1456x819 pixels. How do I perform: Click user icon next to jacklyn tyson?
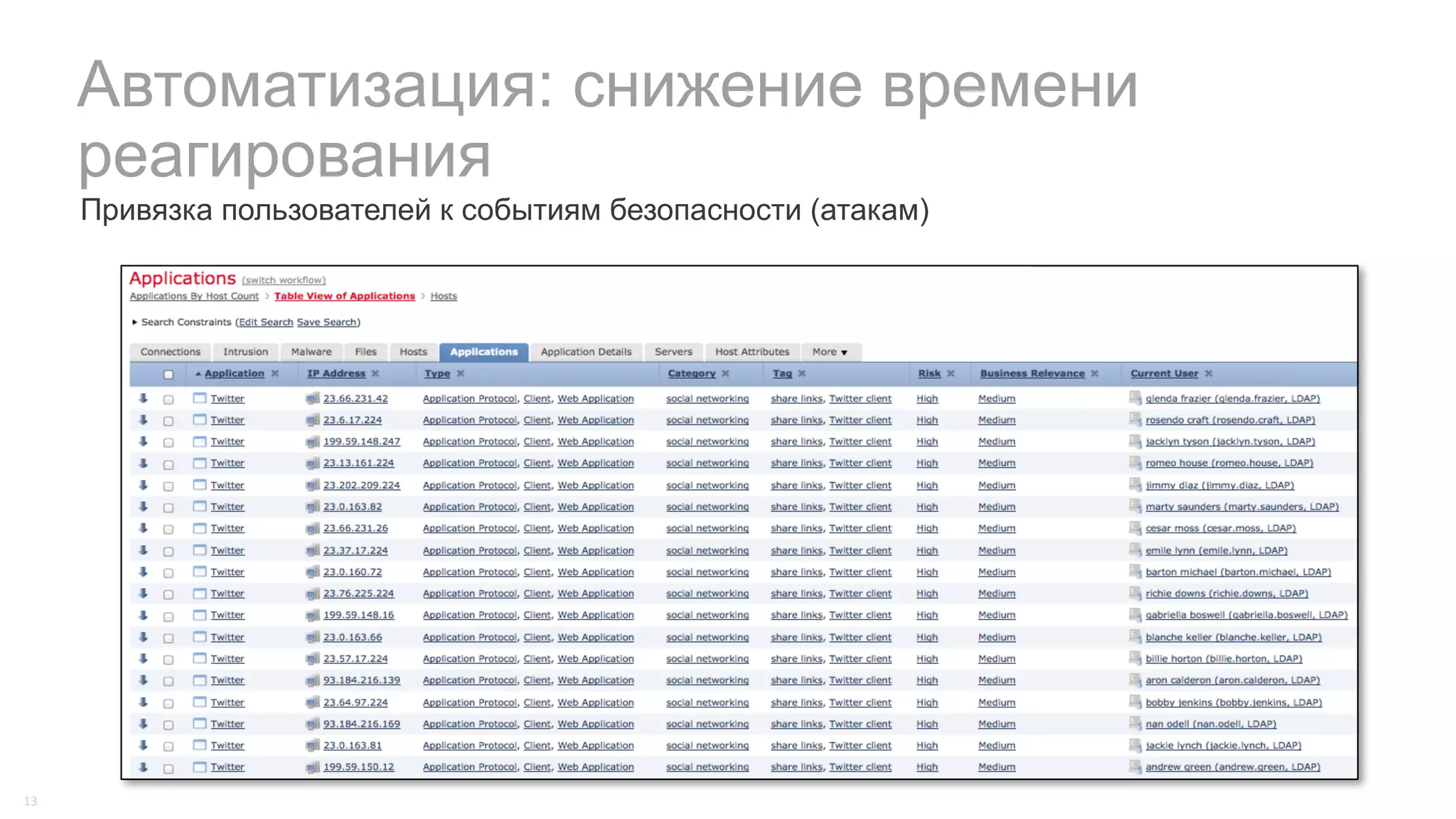(1135, 441)
